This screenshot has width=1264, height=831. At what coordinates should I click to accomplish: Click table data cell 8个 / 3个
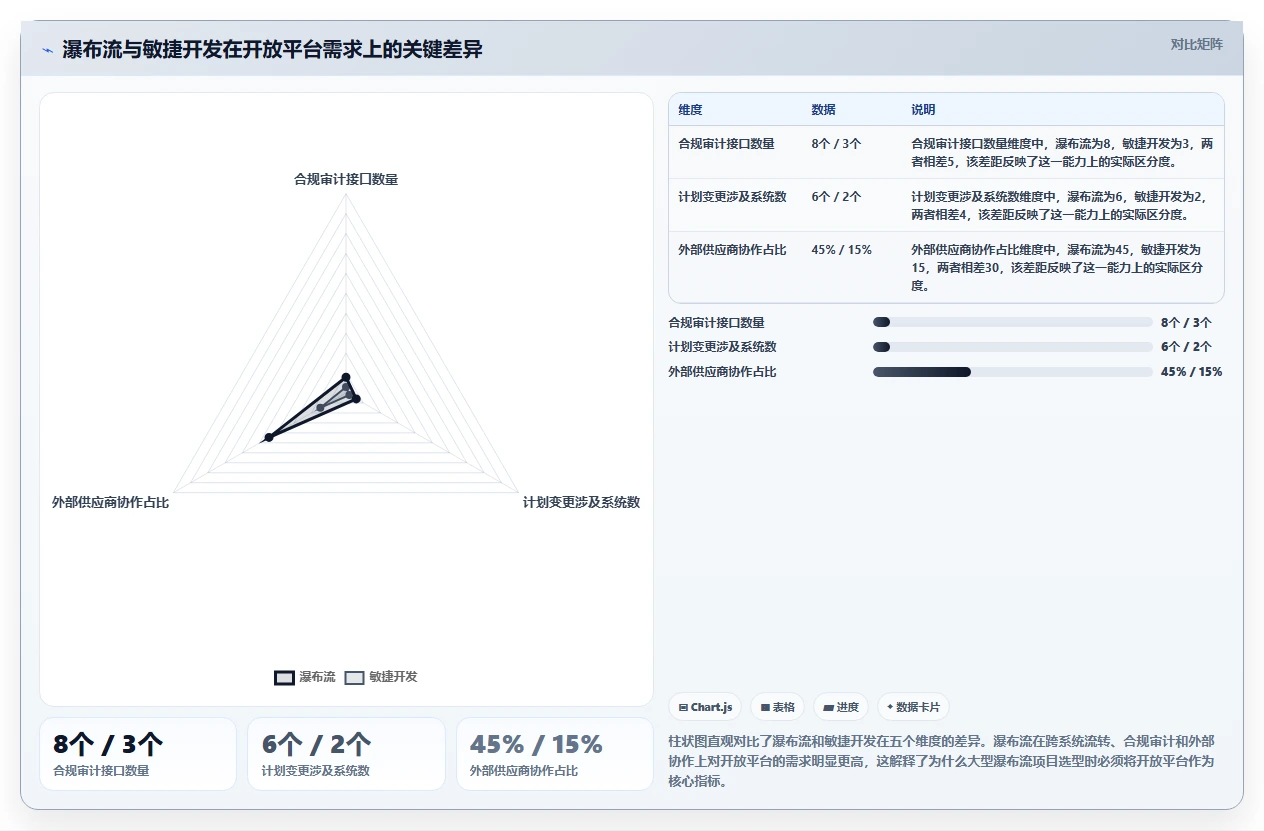click(x=837, y=144)
